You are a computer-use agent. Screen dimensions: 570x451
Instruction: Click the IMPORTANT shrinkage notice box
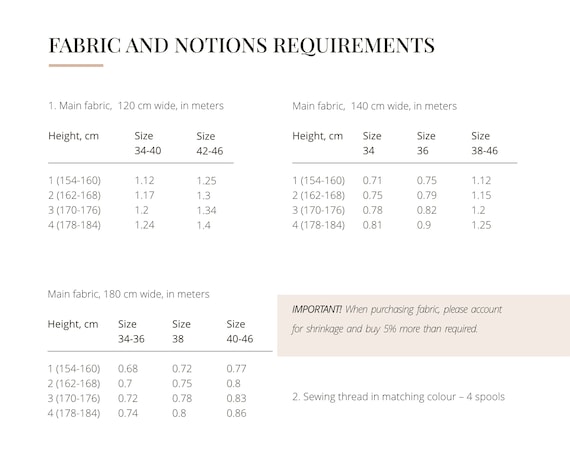coord(424,326)
